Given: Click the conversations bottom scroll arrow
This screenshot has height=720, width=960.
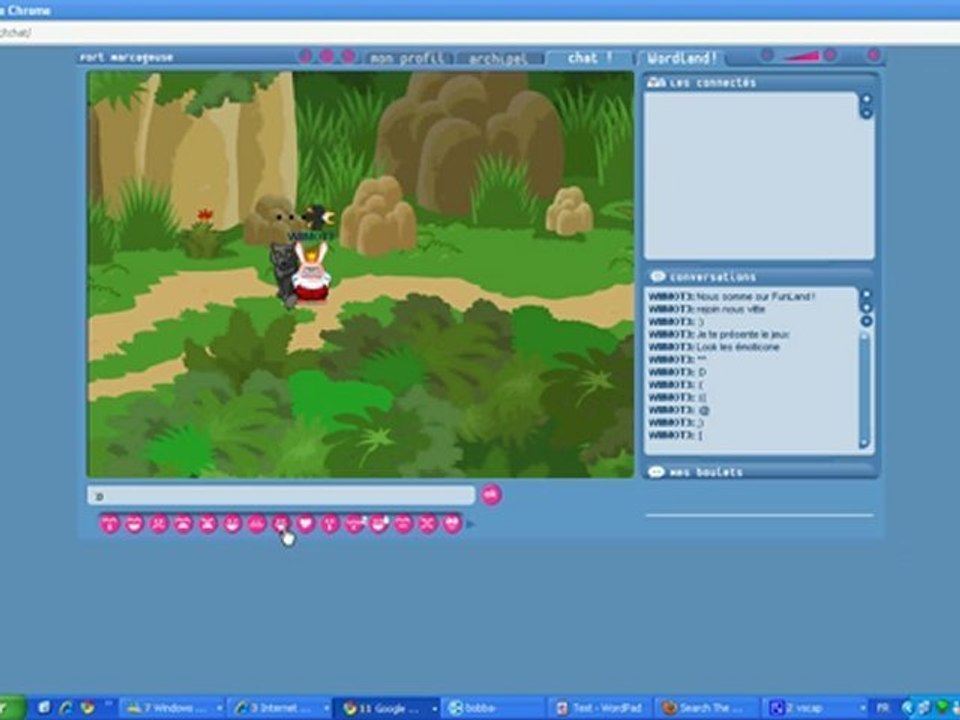Looking at the screenshot, I should click(x=865, y=444).
